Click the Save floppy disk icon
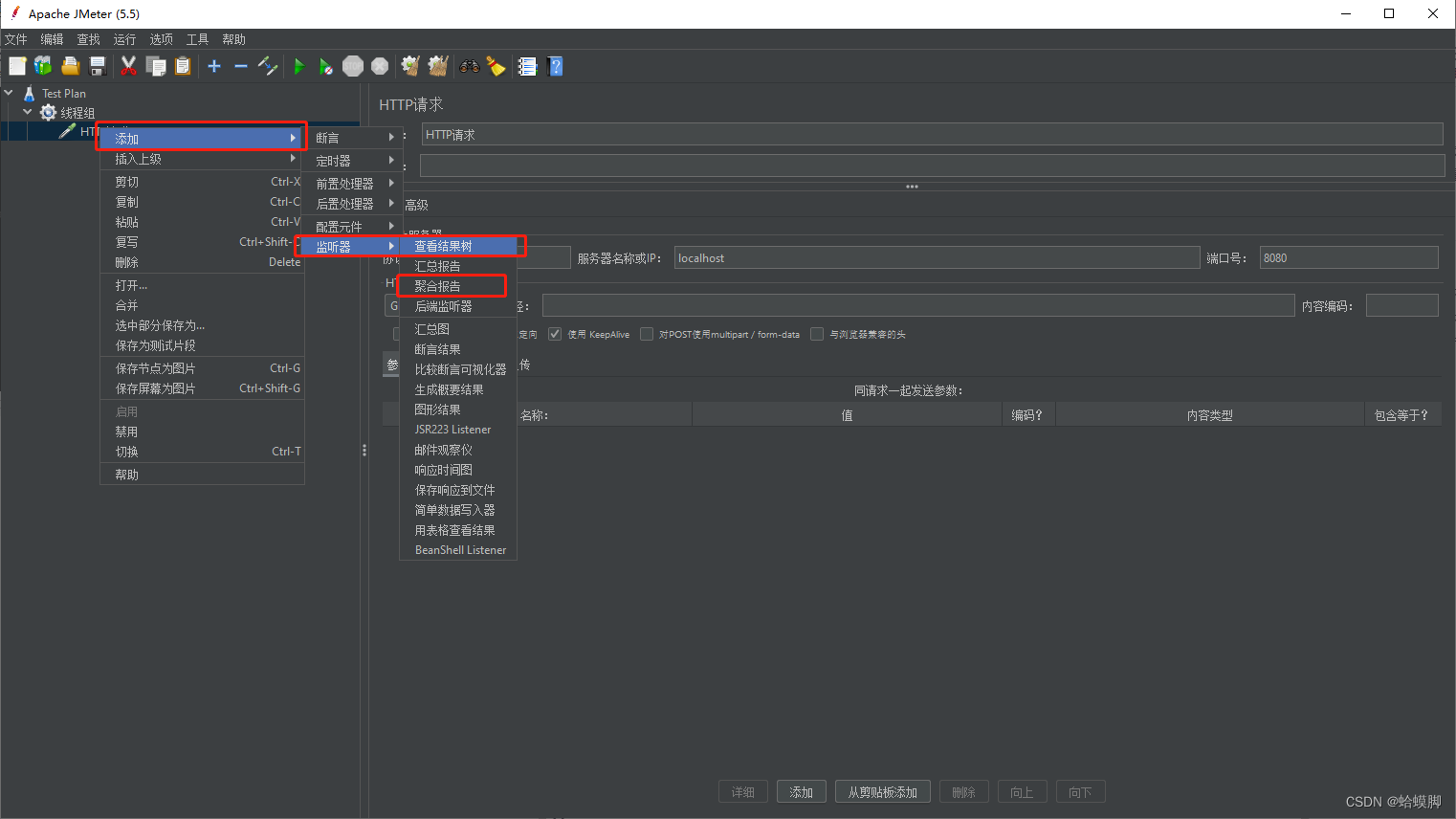1456x819 pixels. click(x=97, y=66)
